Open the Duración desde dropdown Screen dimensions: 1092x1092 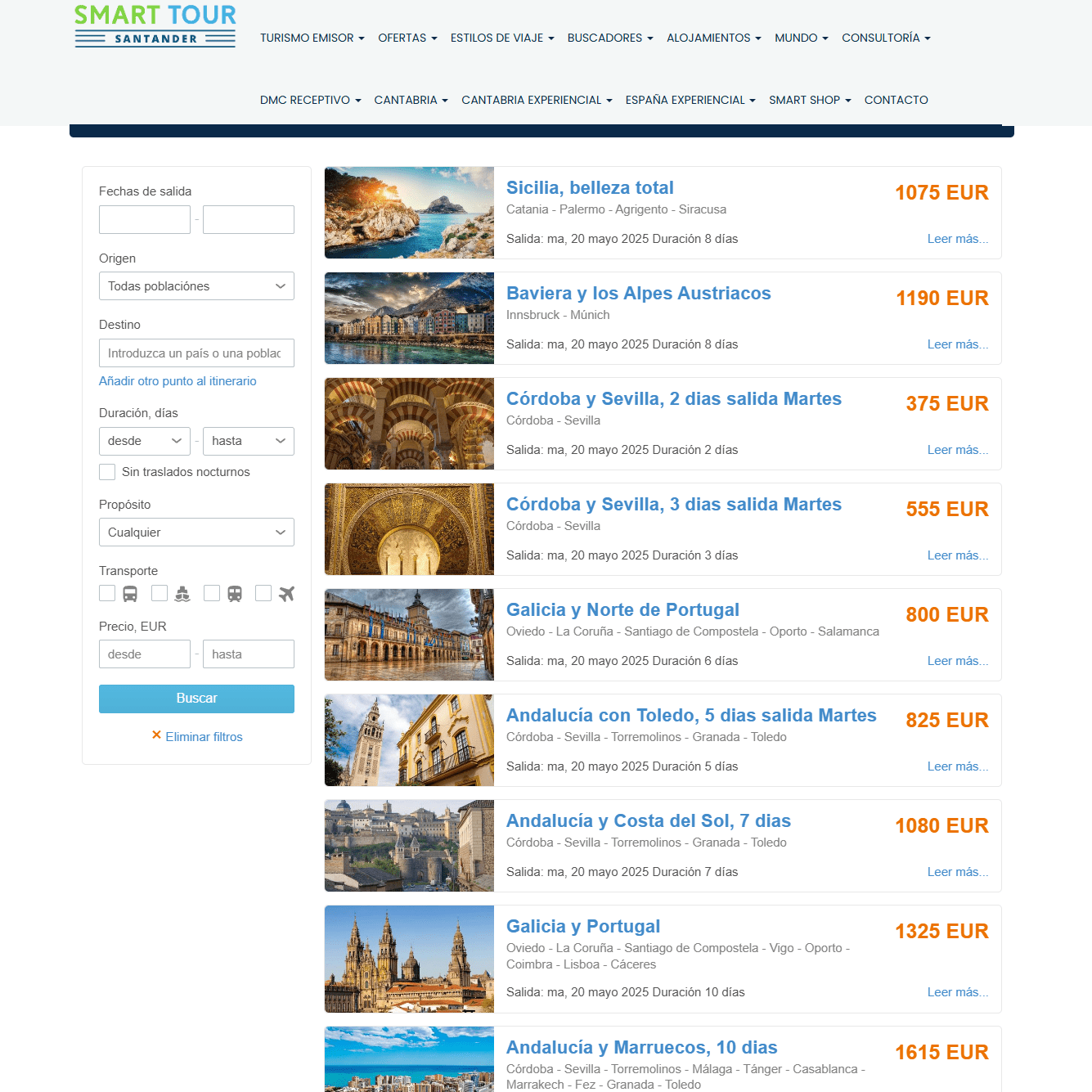[145, 441]
